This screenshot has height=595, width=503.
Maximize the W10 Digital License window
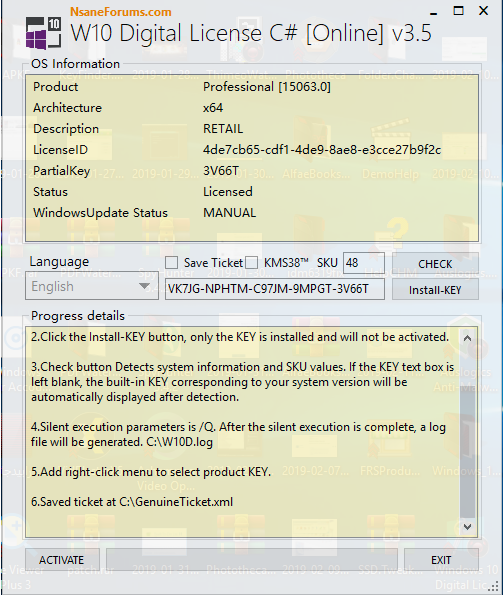point(459,11)
